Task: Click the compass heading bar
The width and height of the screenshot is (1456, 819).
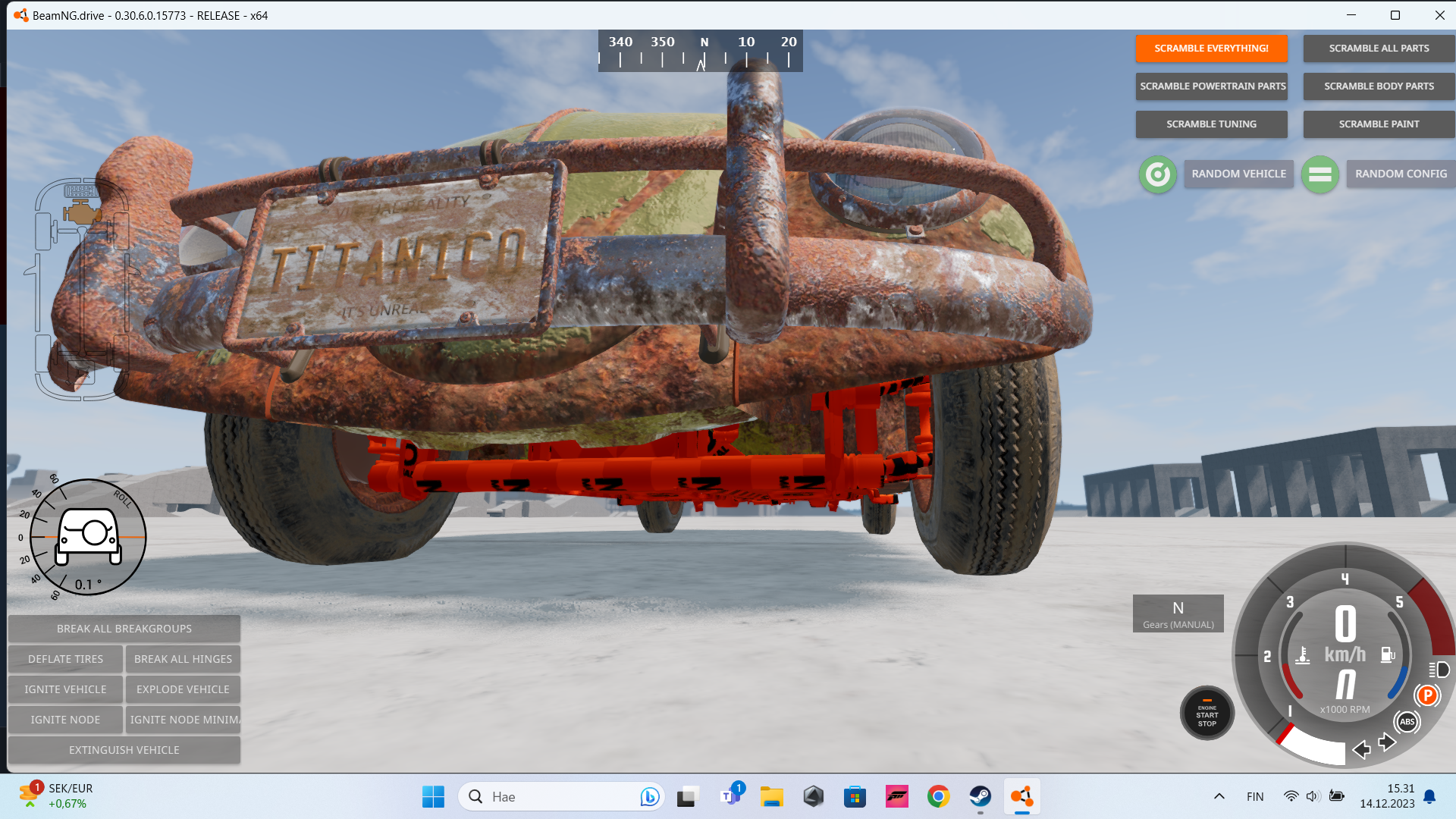Action: 700,51
